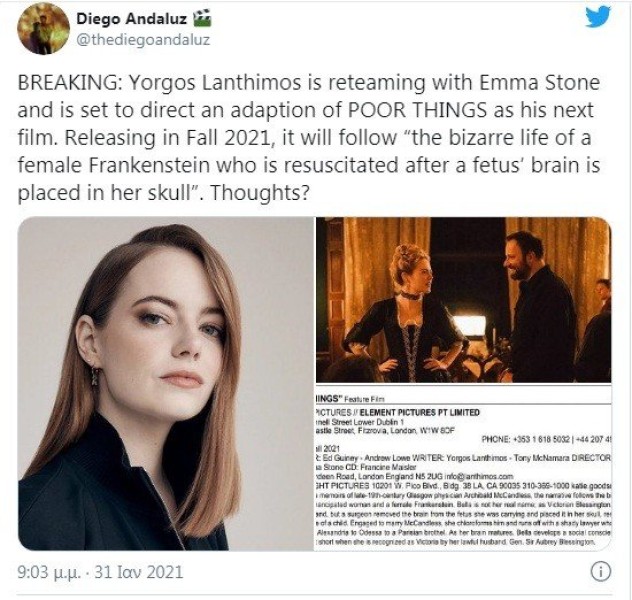Click the 31 Ιαν 2021 date
This screenshot has width=632, height=600.
tap(138, 572)
